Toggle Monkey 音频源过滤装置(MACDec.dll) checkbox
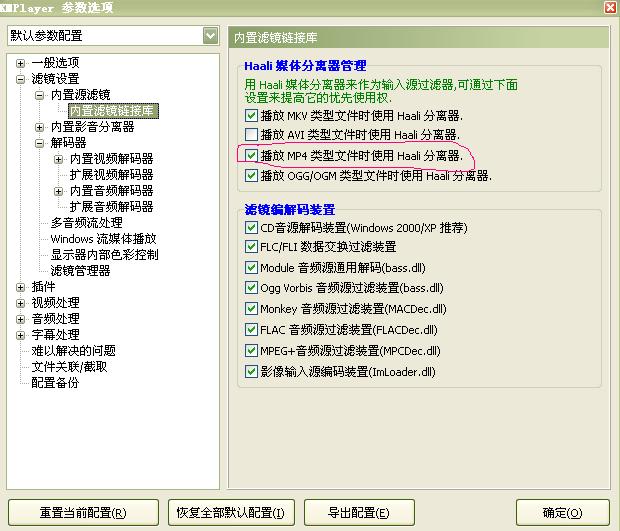Viewport: 620px width, 531px height. point(251,308)
